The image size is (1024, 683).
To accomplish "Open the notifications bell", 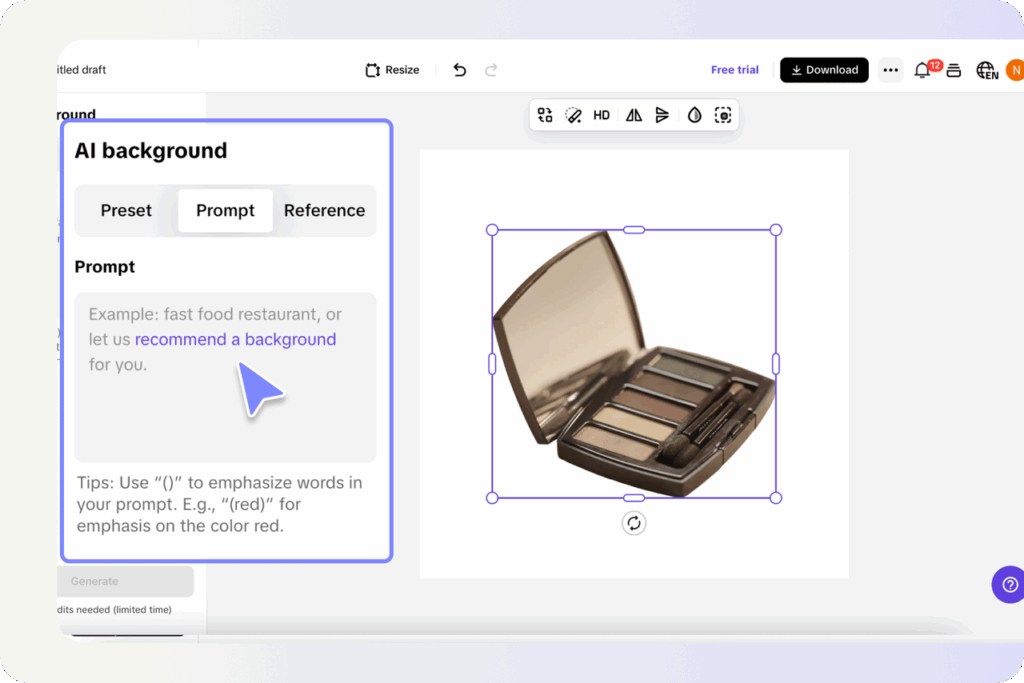I will pyautogui.click(x=922, y=70).
